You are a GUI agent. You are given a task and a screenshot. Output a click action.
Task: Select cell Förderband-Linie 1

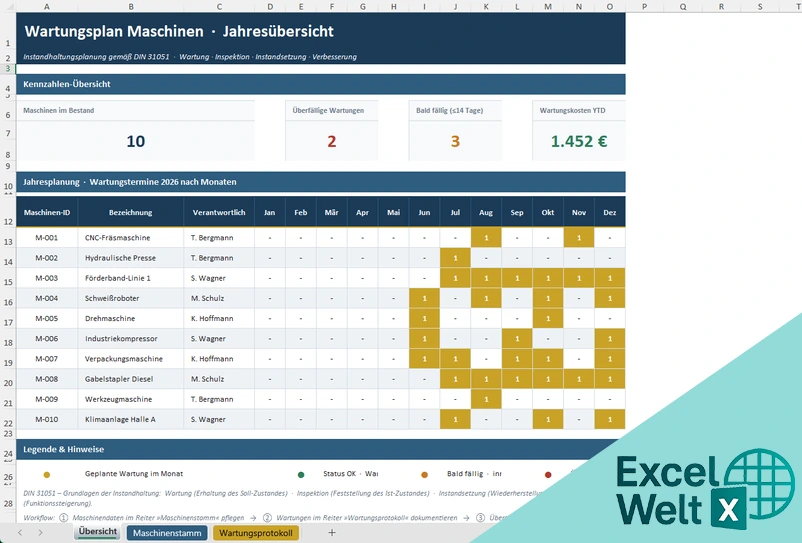pos(130,278)
